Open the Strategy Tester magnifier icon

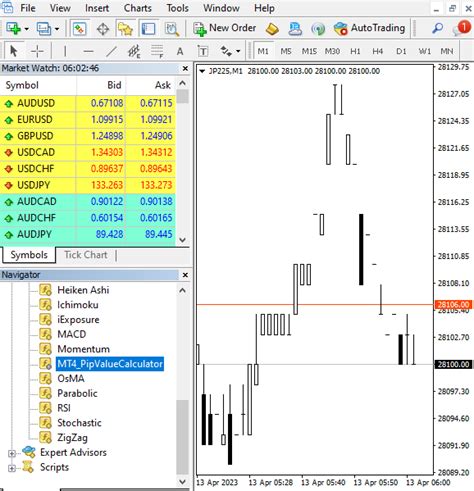(x=172, y=29)
